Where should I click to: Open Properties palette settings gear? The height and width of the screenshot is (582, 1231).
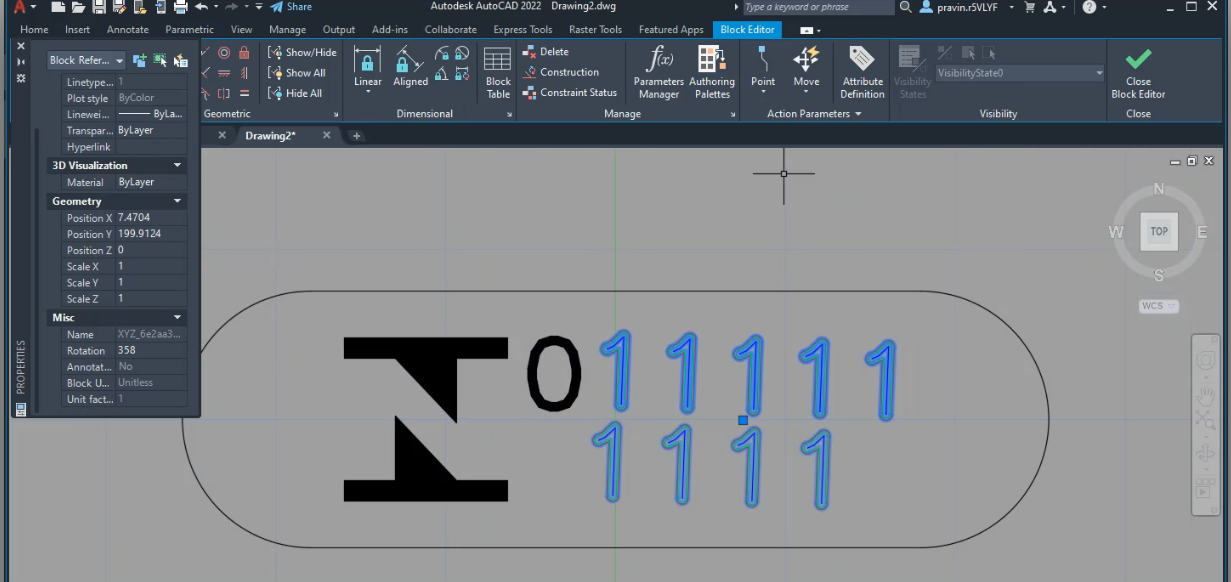click(x=21, y=78)
